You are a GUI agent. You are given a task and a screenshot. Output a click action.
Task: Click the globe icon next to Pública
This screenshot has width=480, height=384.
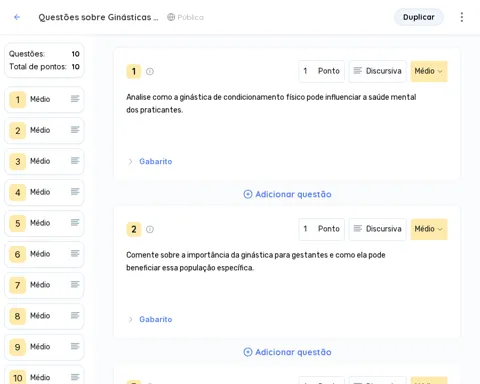pyautogui.click(x=171, y=17)
